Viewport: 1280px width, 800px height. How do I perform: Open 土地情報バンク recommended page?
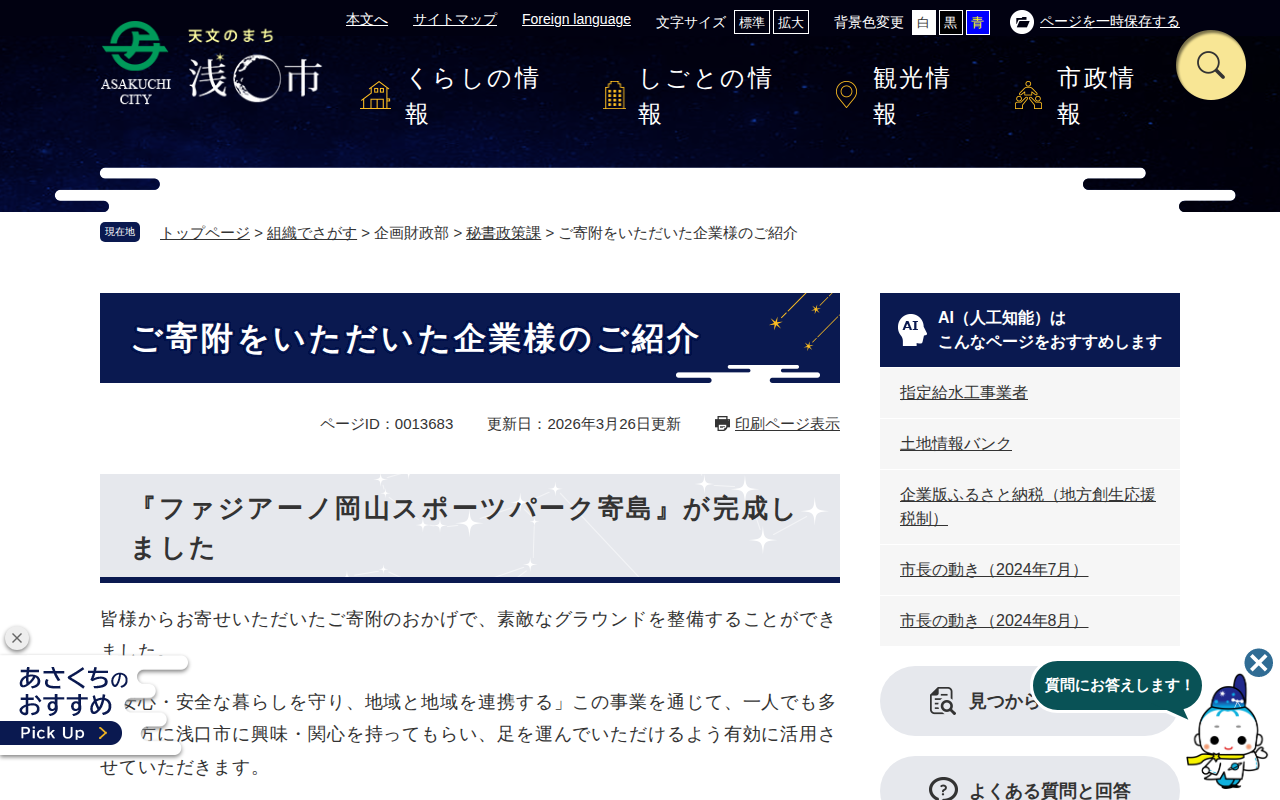click(x=956, y=444)
